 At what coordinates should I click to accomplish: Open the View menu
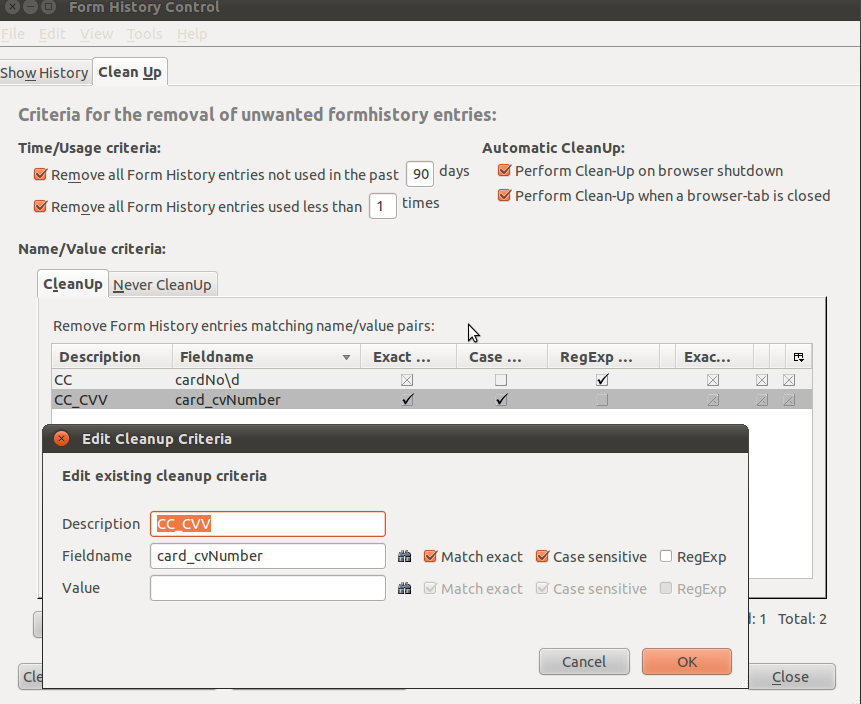pos(96,34)
